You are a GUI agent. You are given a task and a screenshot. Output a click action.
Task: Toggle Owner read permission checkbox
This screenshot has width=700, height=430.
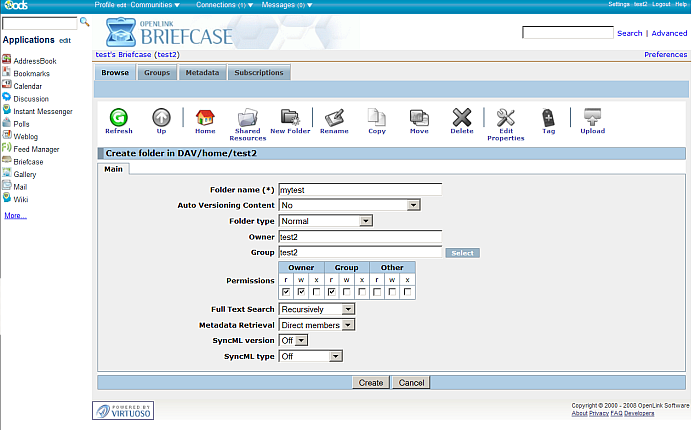click(287, 292)
